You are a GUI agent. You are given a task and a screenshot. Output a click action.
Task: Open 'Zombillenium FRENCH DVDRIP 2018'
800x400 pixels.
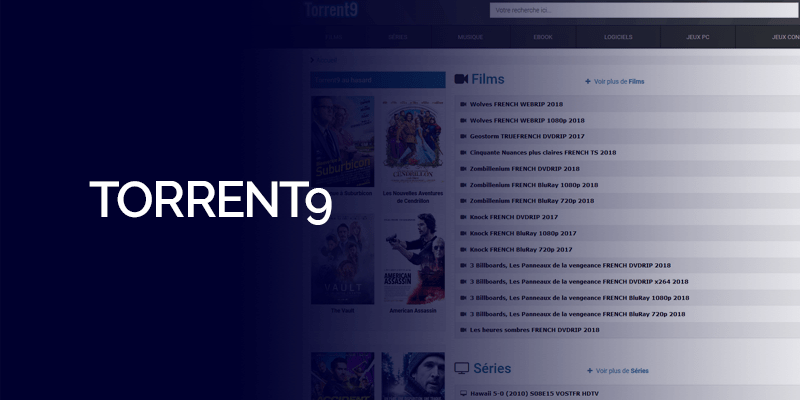(x=524, y=169)
